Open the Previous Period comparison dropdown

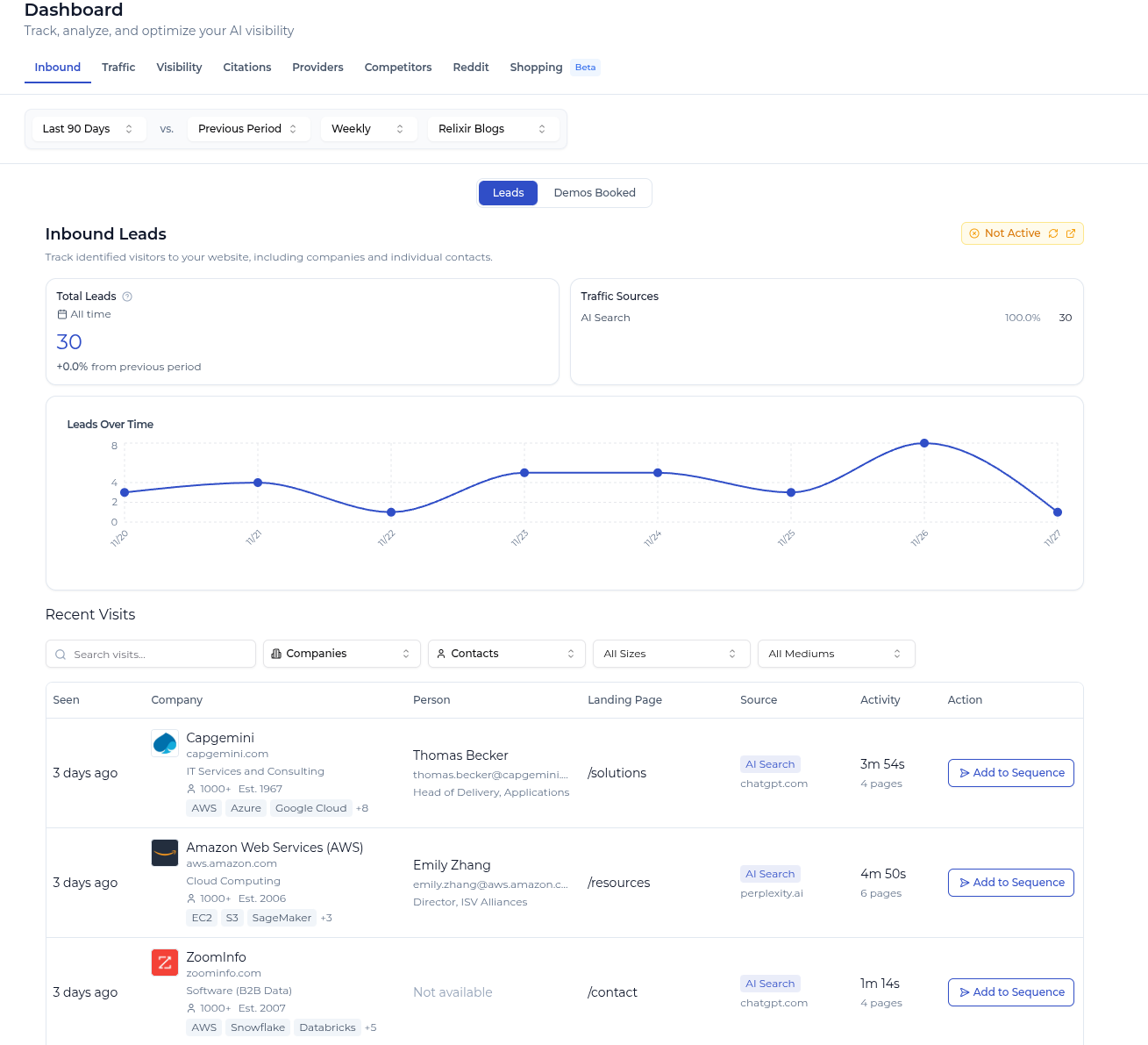[248, 129]
